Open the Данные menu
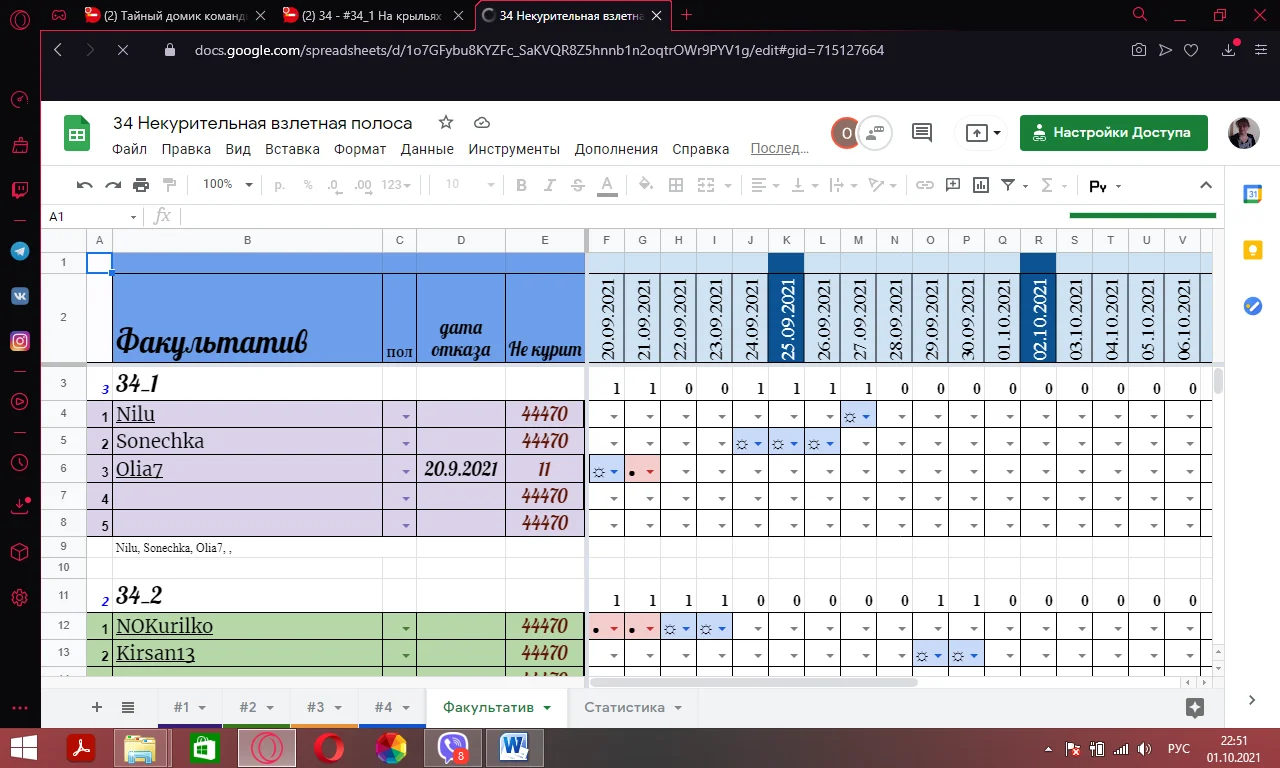The height and width of the screenshot is (768, 1280). (x=427, y=148)
